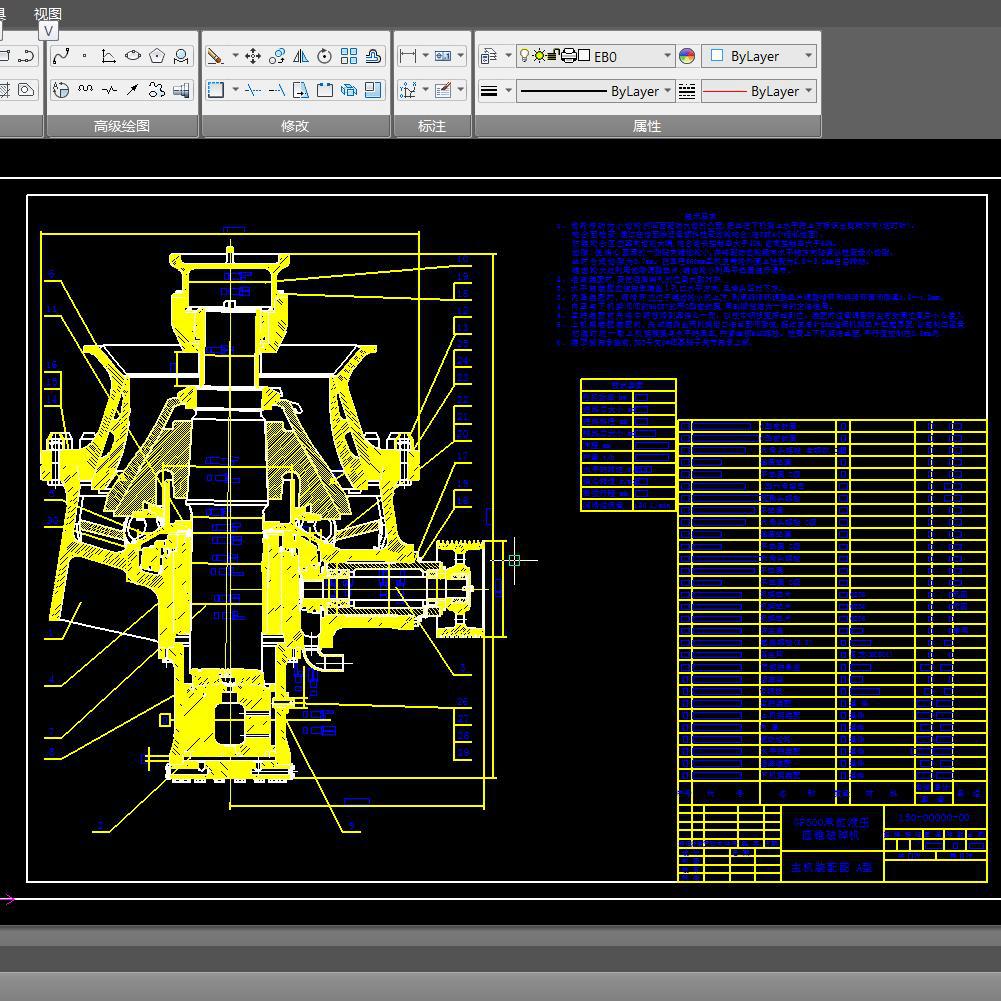Screen dimensions: 1001x1001
Task: Open the 视图 menu tab
Action: click(47, 14)
